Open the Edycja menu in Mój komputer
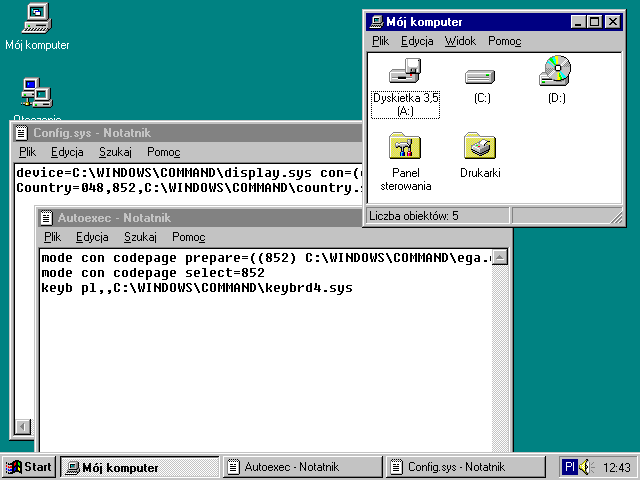 pyautogui.click(x=417, y=41)
